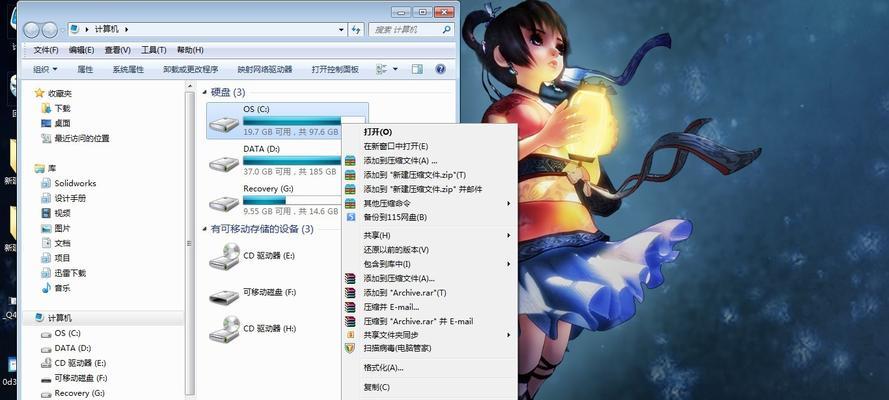The height and width of the screenshot is (400, 889).
Task: Open help with the blue question mark
Action: [x=440, y=69]
